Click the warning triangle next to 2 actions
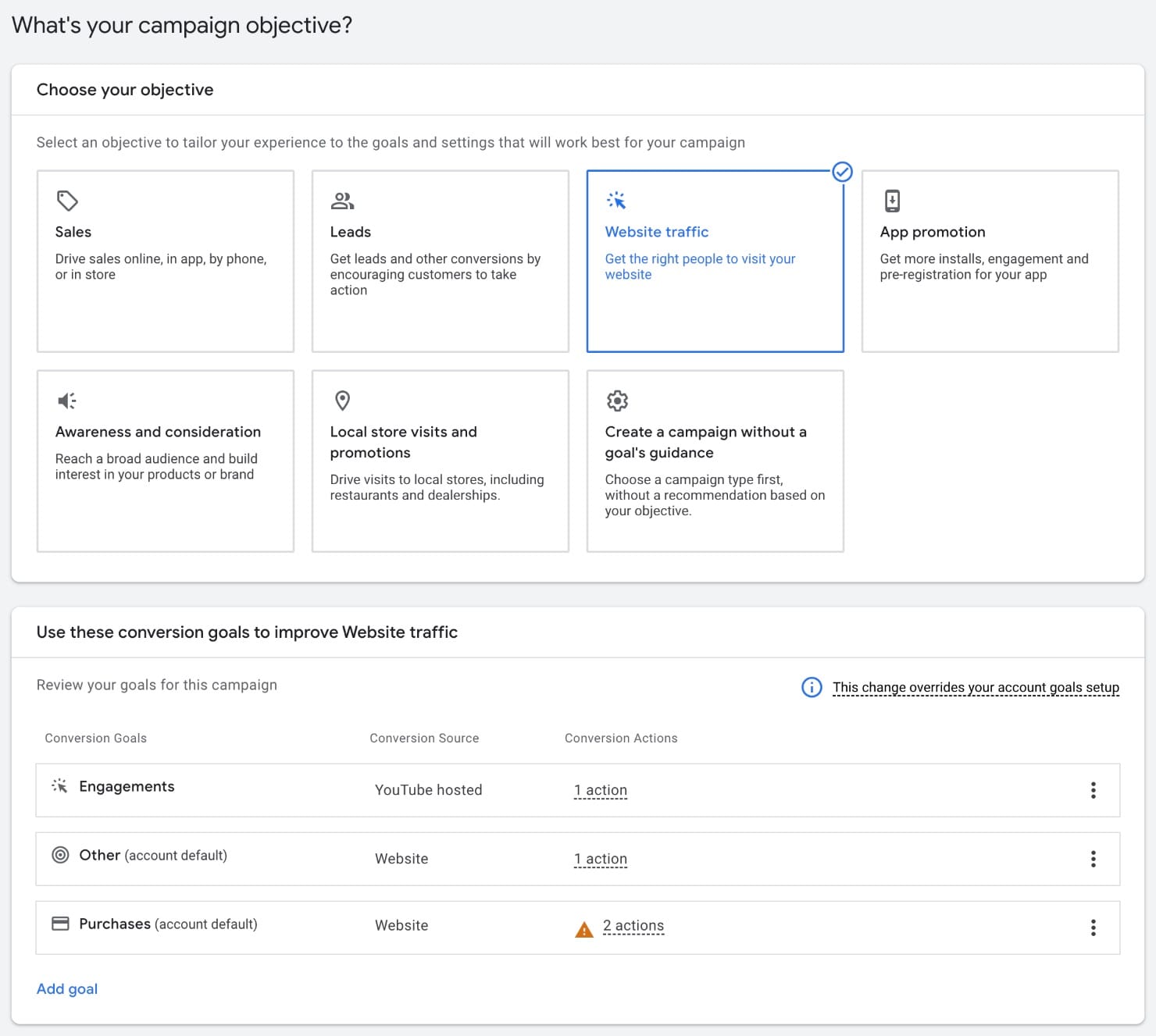Screen dimensions: 1156x1036 [x=583, y=931]
